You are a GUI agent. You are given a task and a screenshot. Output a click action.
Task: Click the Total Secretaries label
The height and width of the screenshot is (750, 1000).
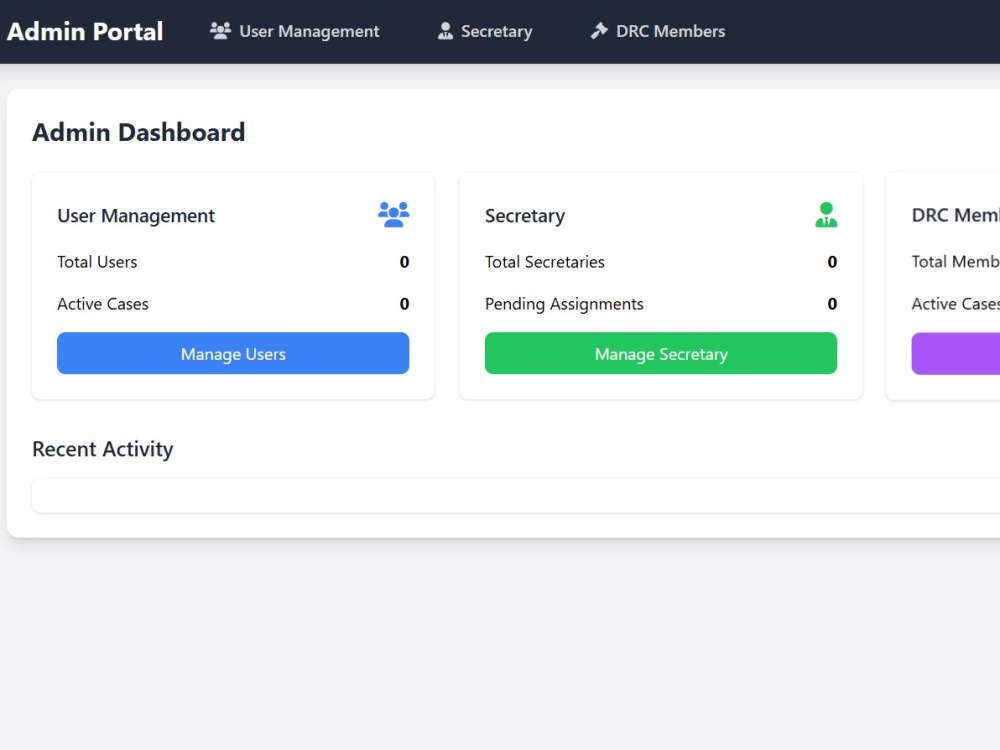545,262
